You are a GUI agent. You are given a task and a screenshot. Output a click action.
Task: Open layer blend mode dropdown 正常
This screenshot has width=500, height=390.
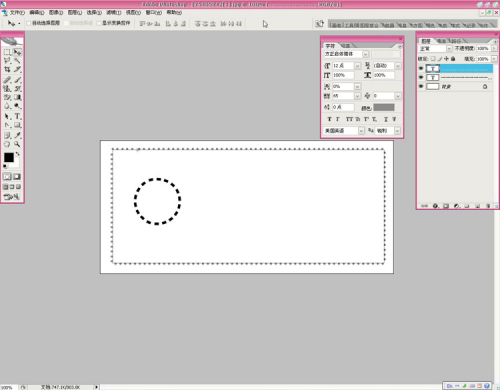coord(449,49)
